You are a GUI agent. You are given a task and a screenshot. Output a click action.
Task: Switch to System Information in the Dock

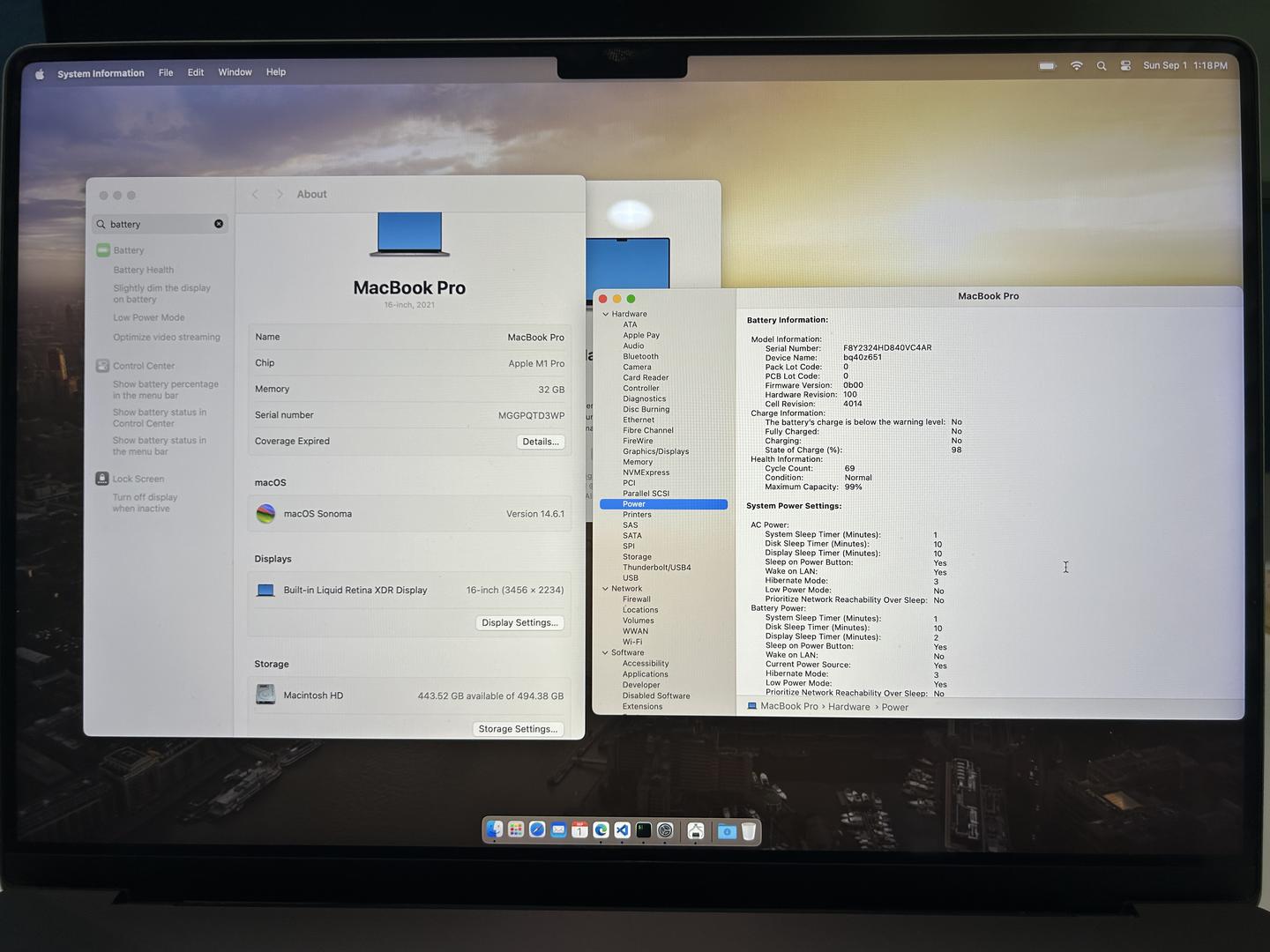coord(696,830)
